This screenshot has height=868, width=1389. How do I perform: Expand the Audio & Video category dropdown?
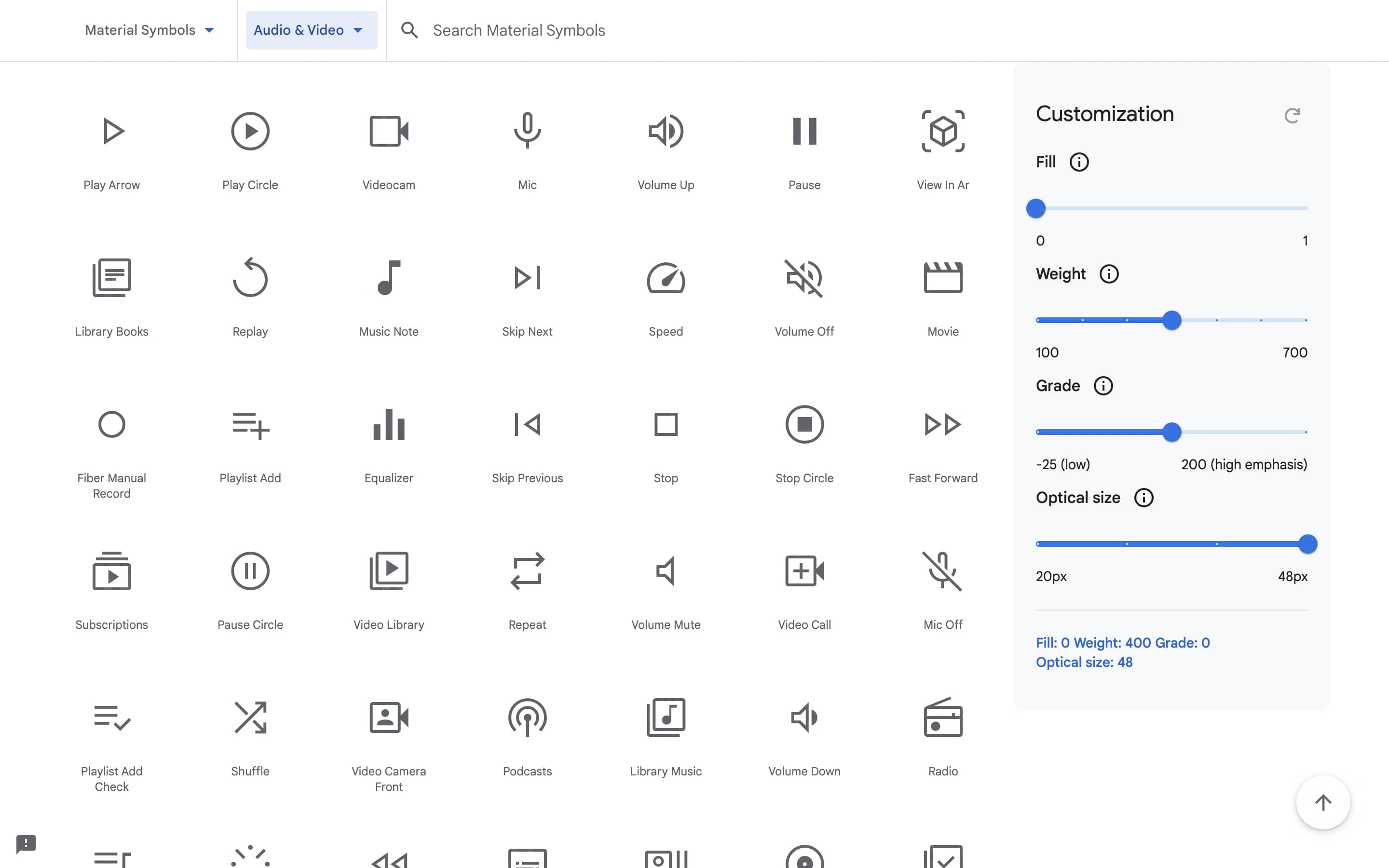coord(357,30)
